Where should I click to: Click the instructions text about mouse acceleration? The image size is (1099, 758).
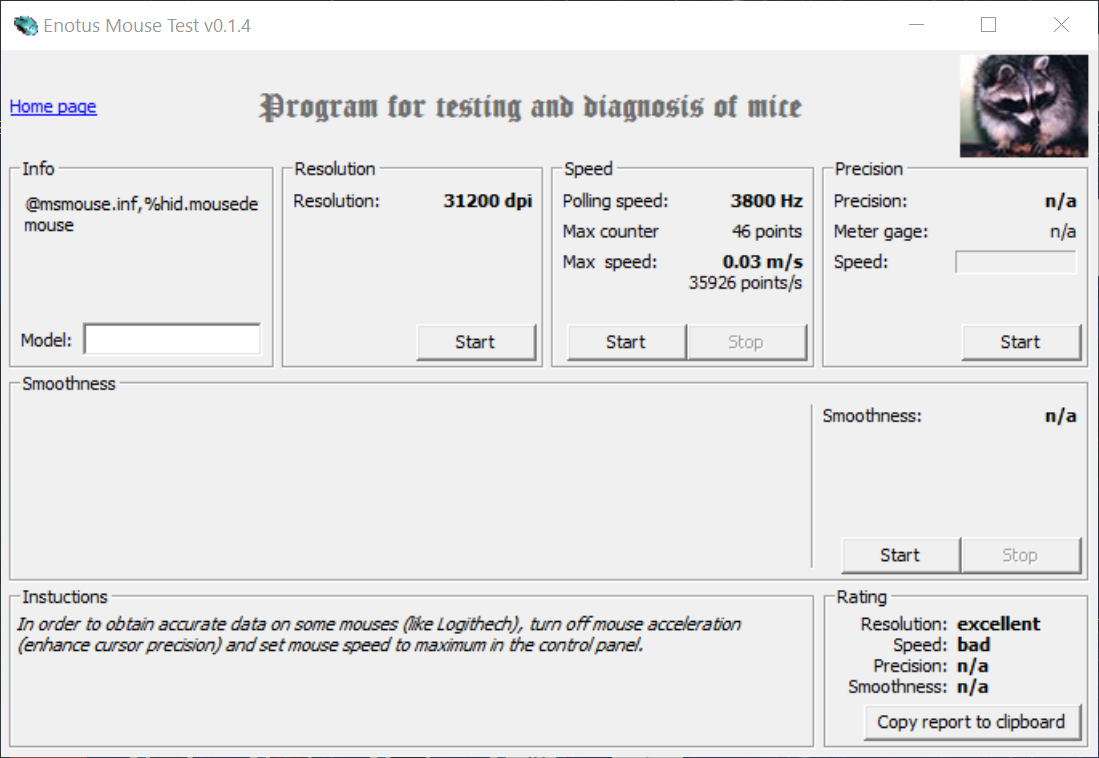click(379, 635)
